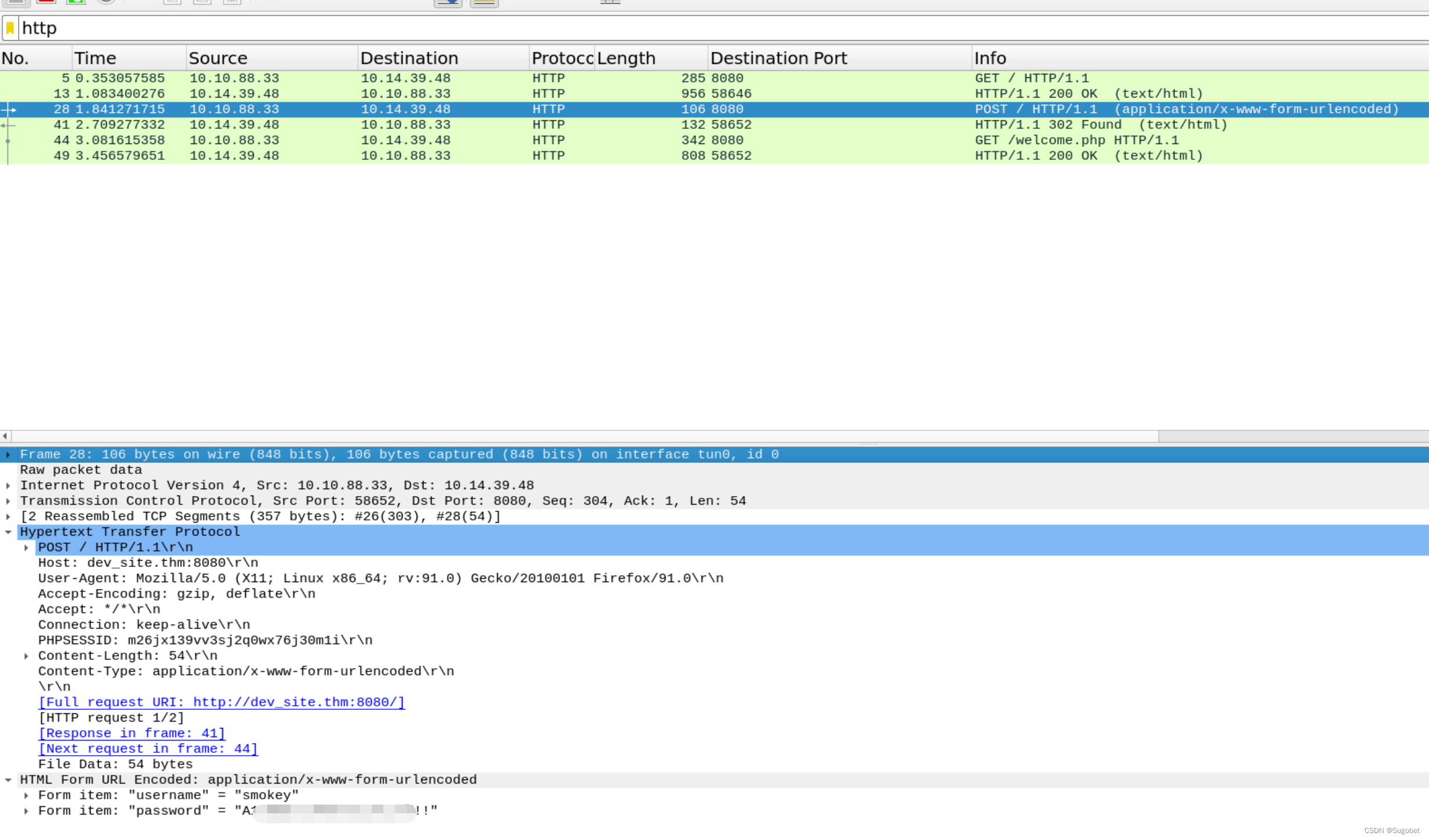The image size is (1429, 840).
Task: Select packet 41 302 Found response
Action: 714,125
